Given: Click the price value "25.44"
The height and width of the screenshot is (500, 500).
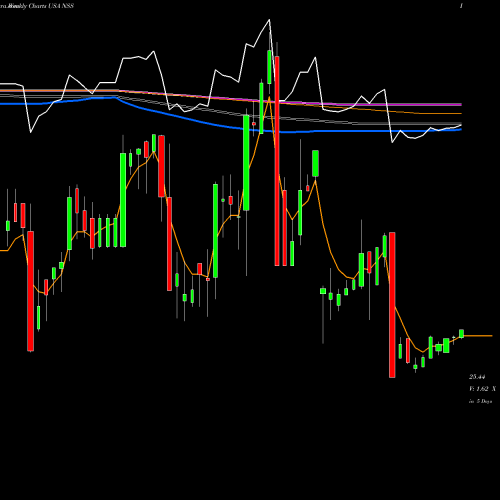Looking at the screenshot, I should (x=477, y=377).
